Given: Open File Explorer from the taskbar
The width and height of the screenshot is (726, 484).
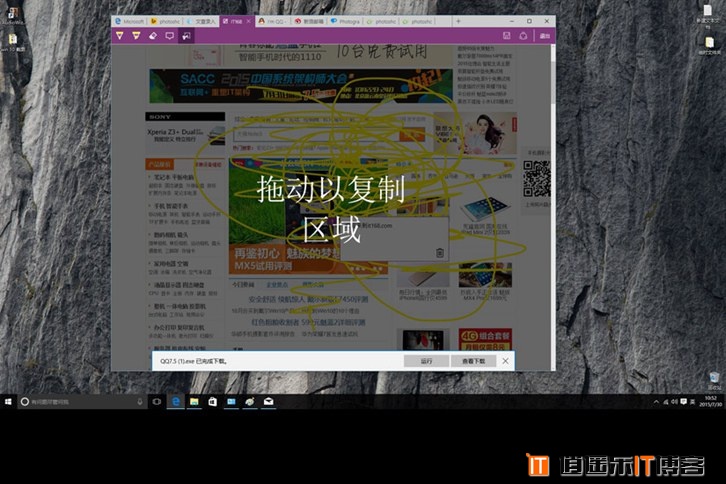Looking at the screenshot, I should click(194, 402).
